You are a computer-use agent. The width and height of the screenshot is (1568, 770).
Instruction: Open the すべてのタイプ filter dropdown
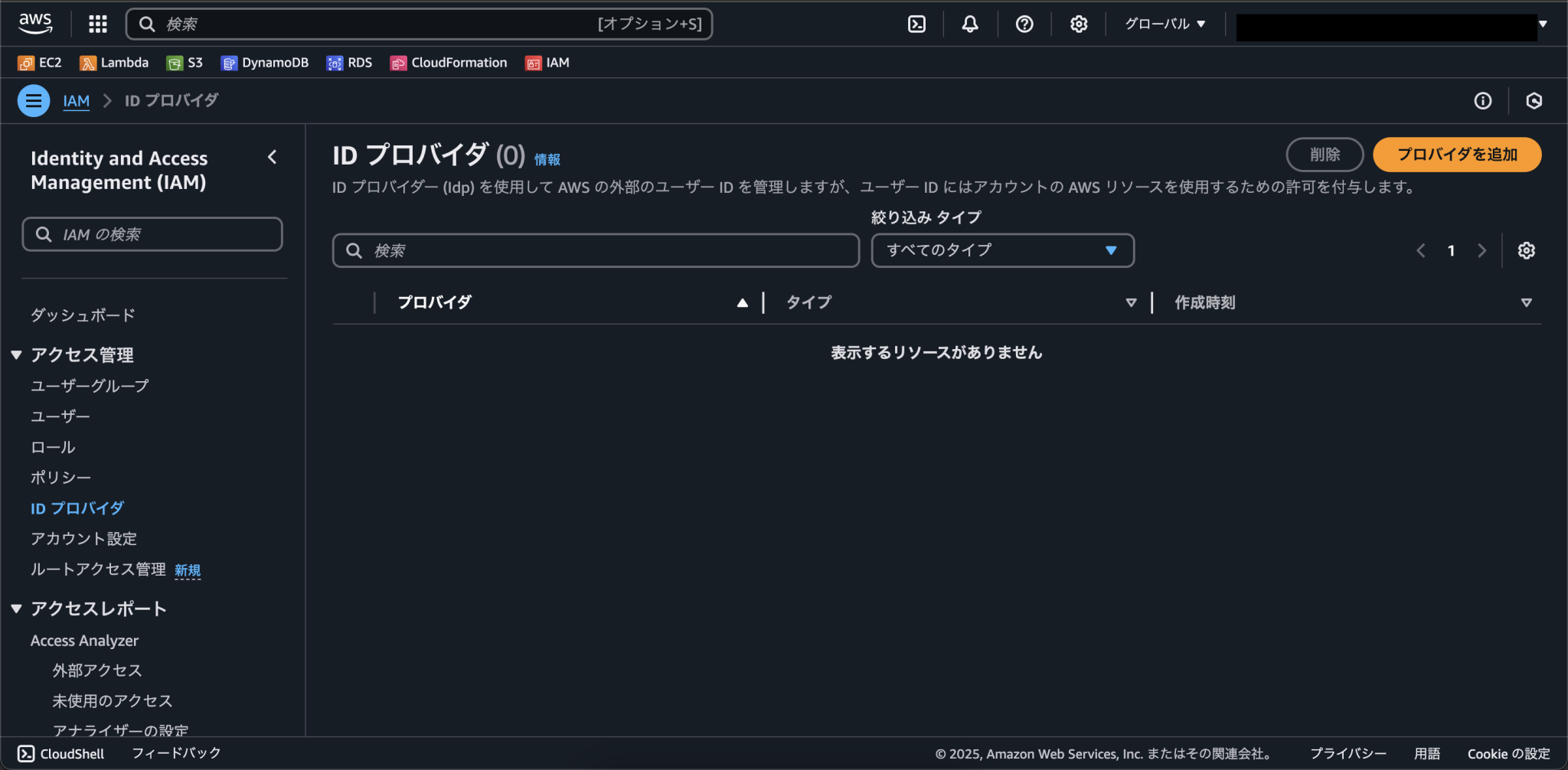point(1002,250)
